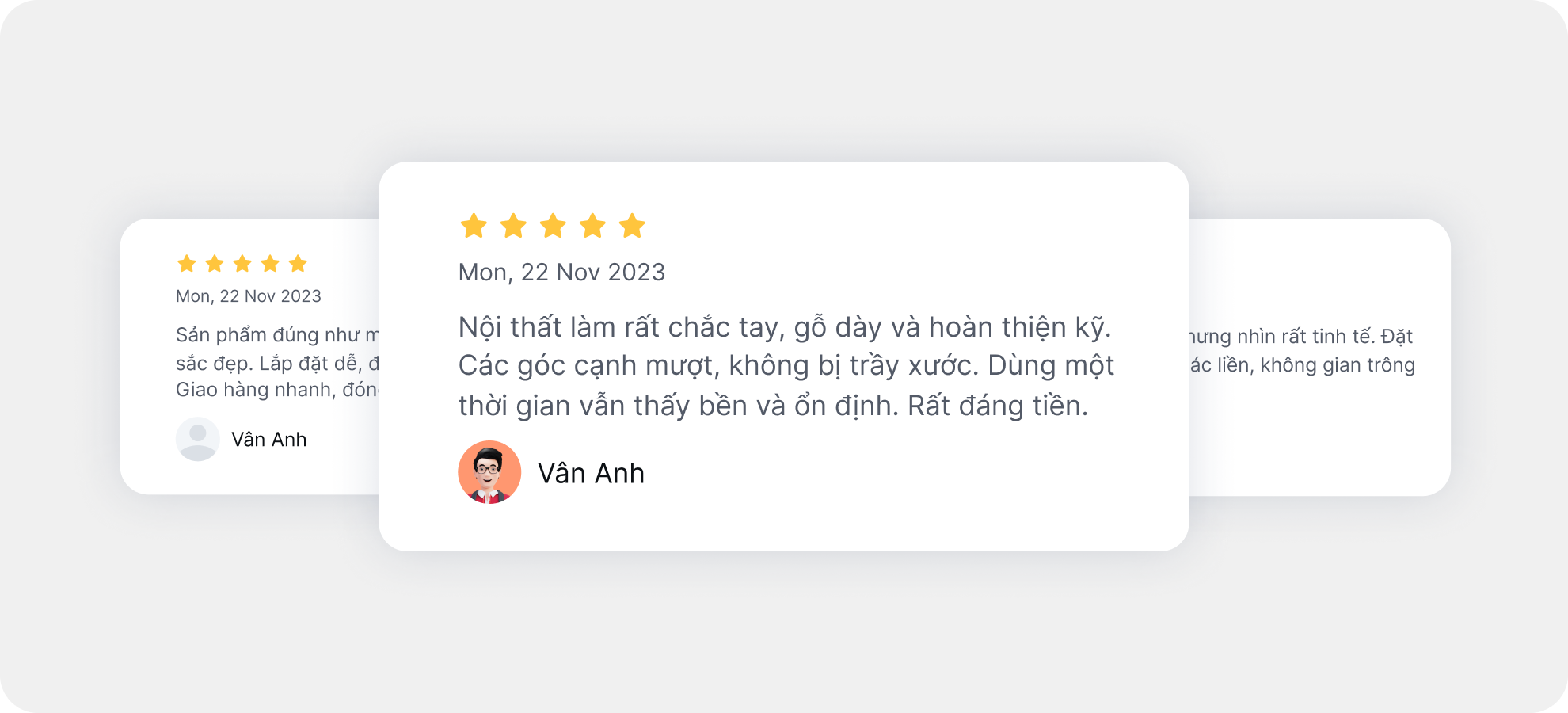The image size is (1568, 713).
Task: Click the first star on the left card
Action: [187, 264]
